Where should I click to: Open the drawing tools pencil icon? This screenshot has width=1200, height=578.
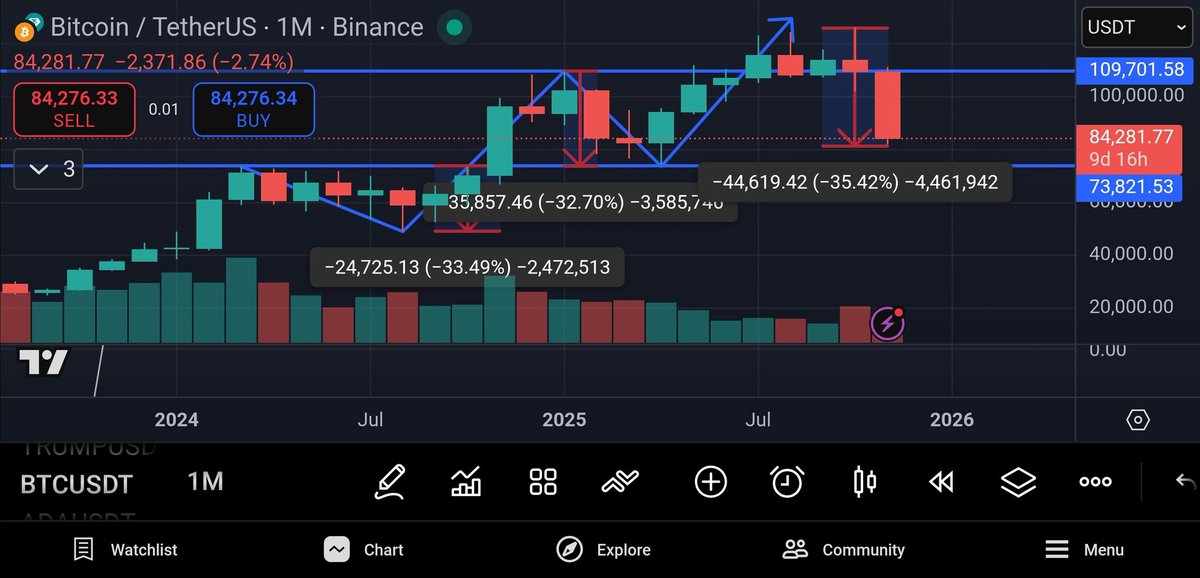[390, 482]
